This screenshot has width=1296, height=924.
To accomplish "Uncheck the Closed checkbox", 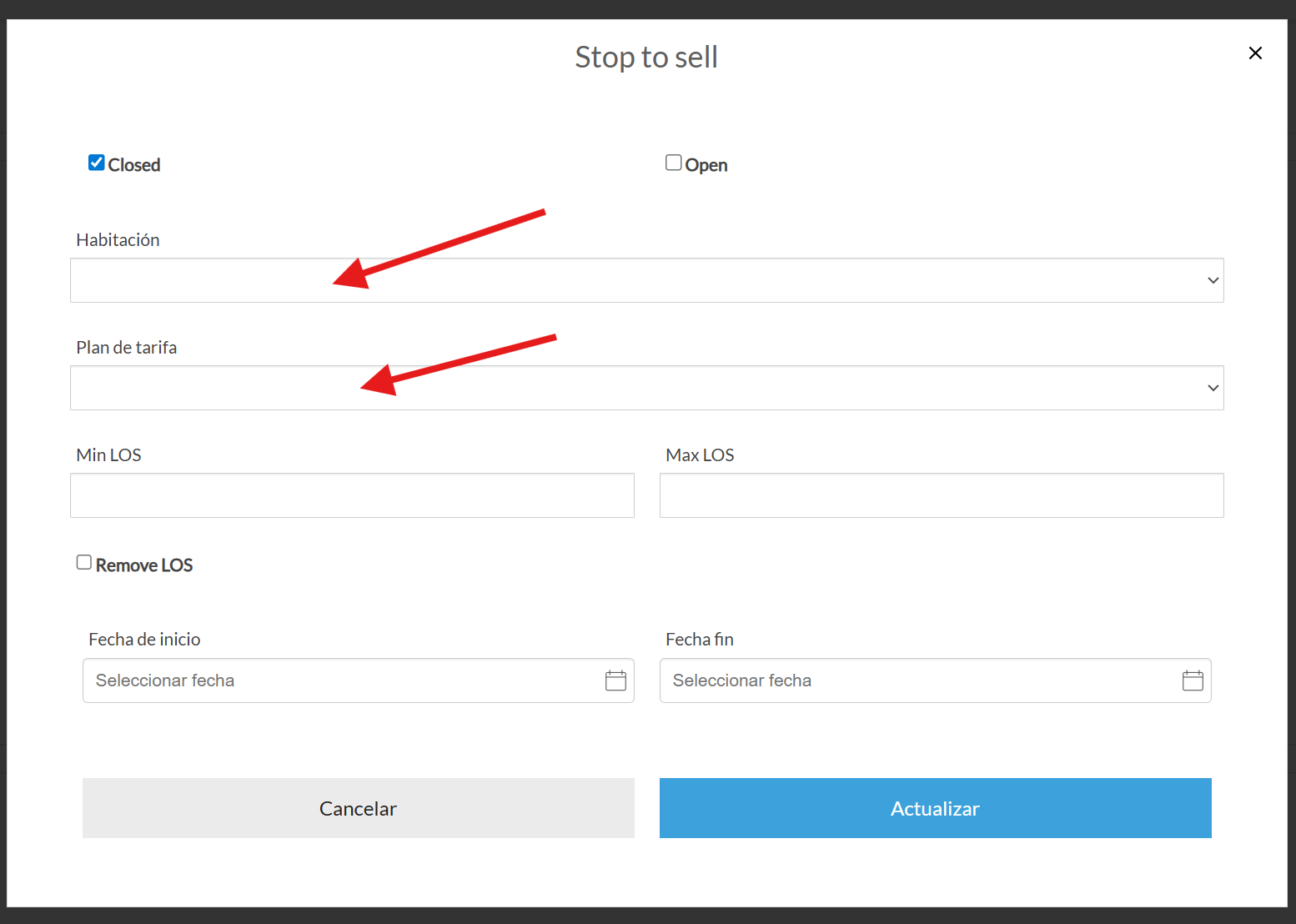I will (97, 163).
